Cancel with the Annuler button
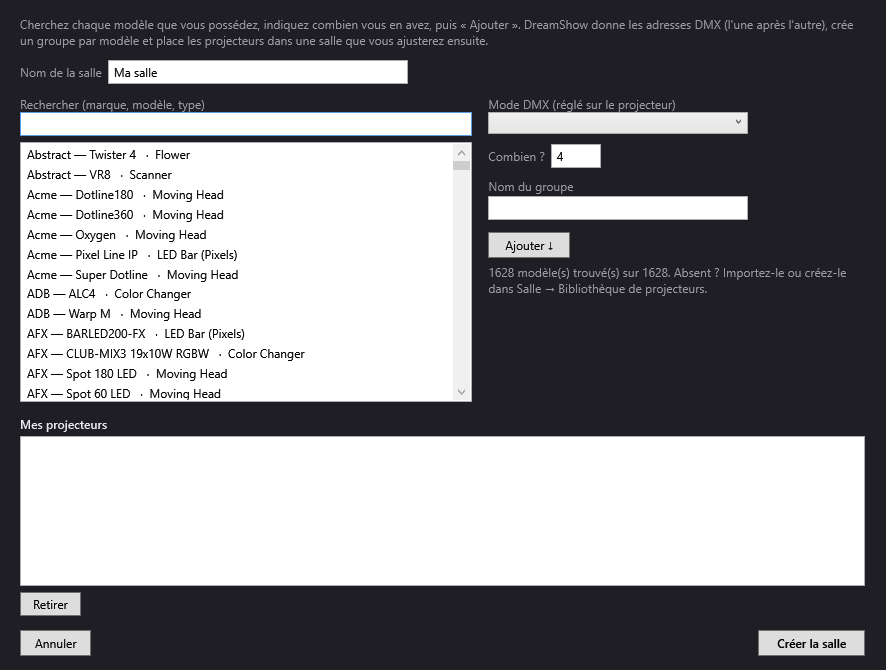The image size is (886, 670). (x=55, y=643)
